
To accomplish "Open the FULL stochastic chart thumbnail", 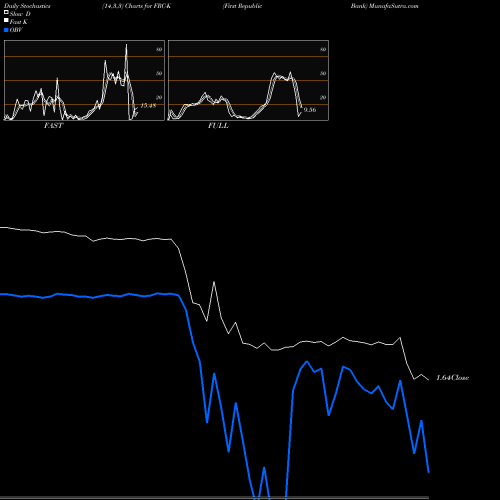I will click(x=248, y=80).
